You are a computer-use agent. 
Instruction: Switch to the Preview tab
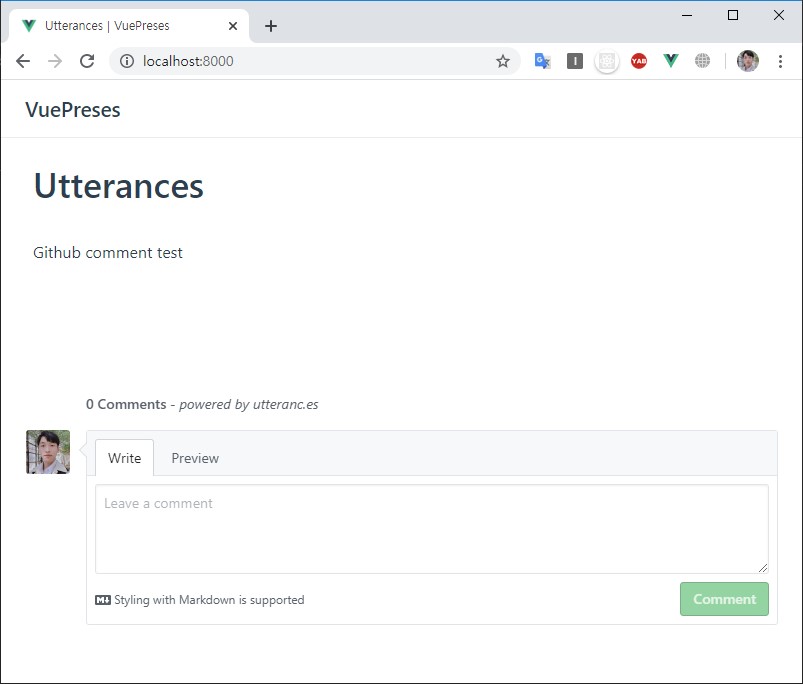pyautogui.click(x=195, y=458)
